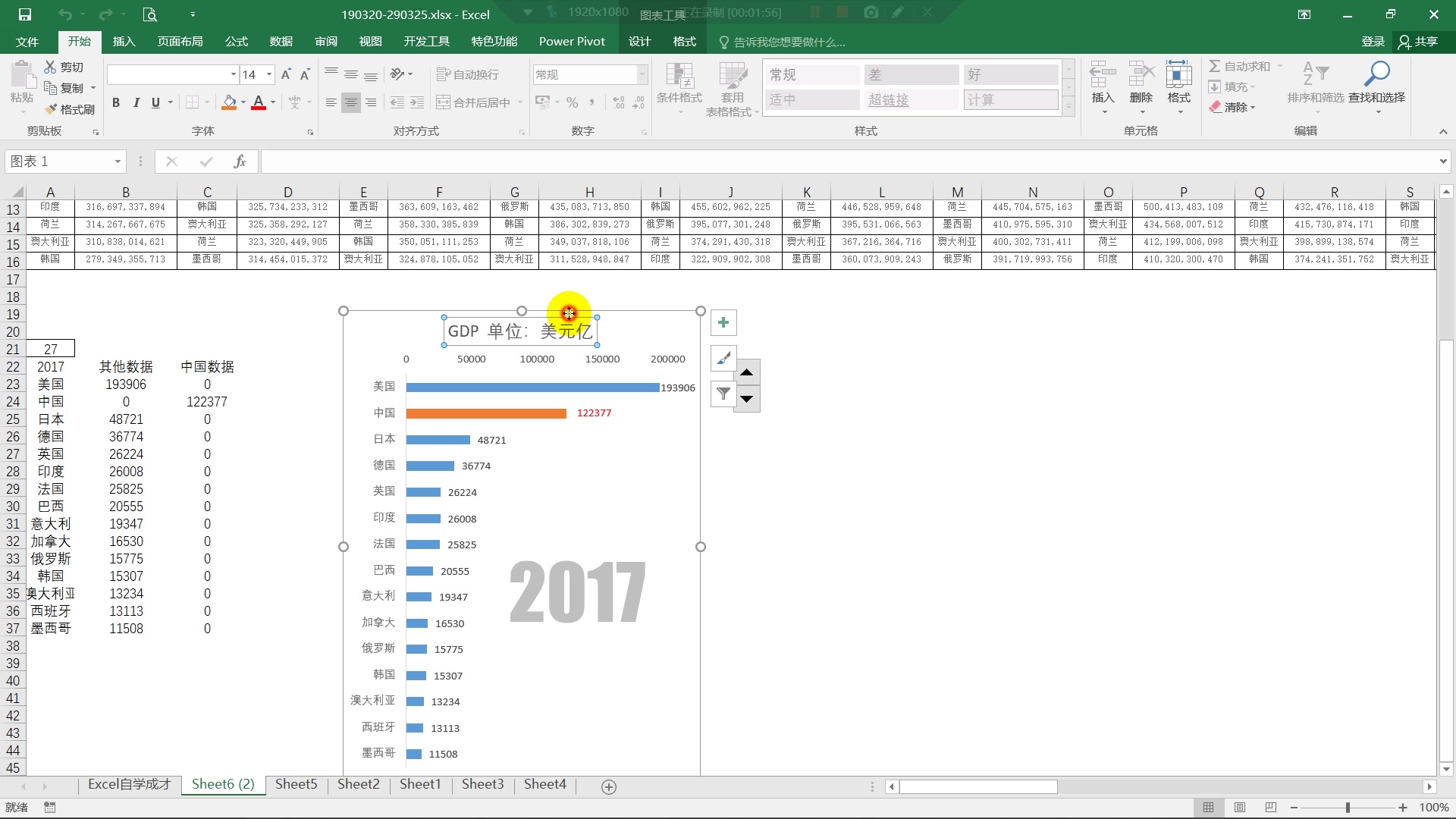Viewport: 1456px width, 819px height.
Task: Click the chart filters funnel button
Action: 723,394
